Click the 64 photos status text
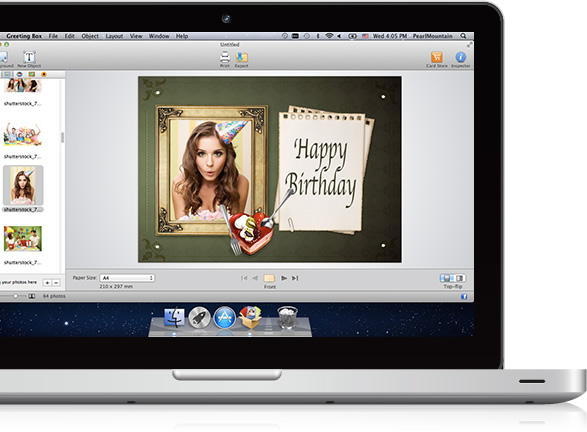This screenshot has width=587, height=432. (54, 296)
